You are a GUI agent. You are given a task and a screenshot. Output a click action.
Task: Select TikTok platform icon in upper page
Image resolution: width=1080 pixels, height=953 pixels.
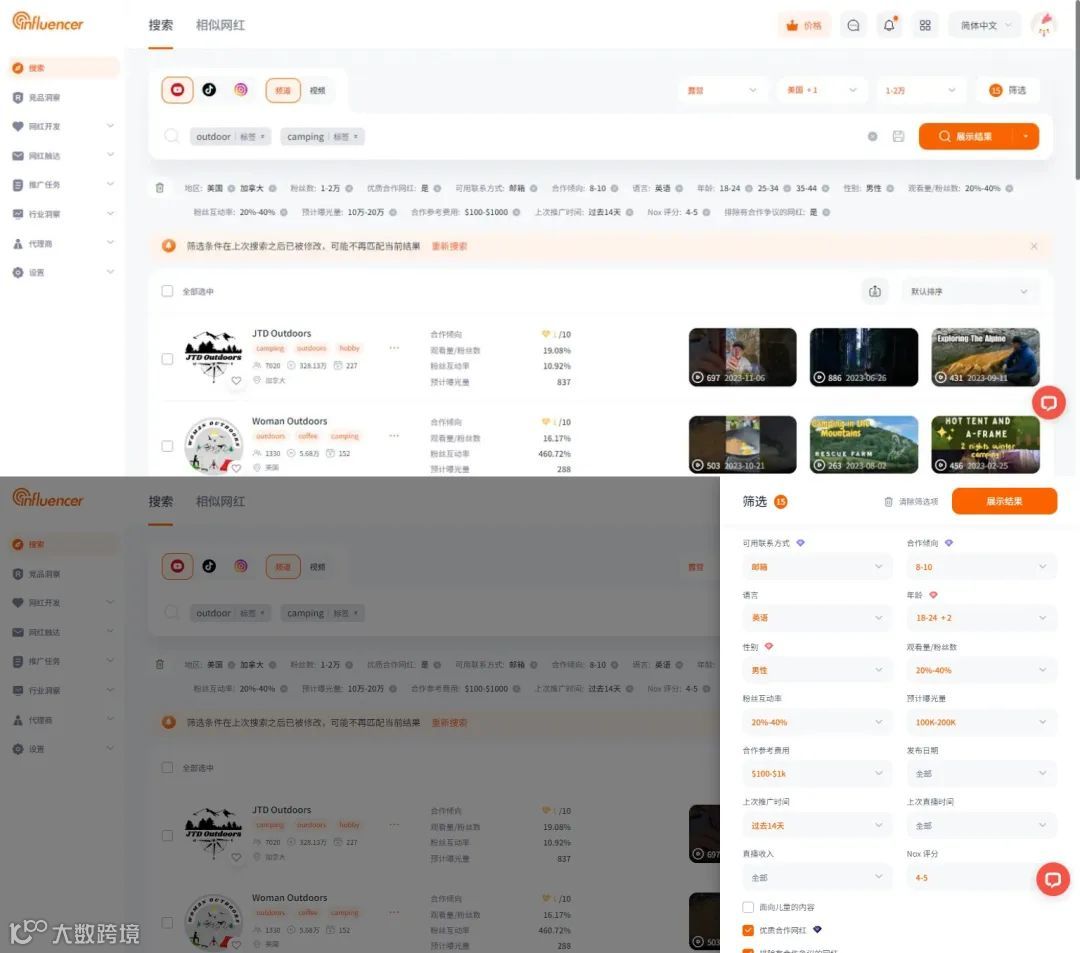209,90
